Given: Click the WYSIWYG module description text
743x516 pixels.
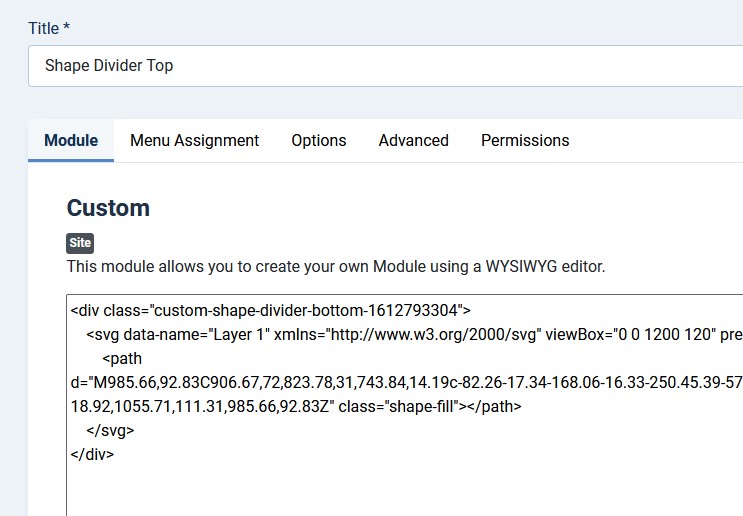Looking at the screenshot, I should [x=336, y=267].
